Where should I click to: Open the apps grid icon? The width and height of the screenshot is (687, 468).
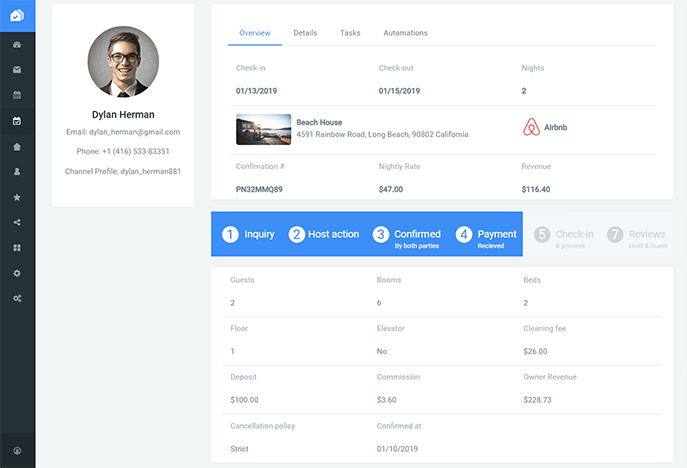(x=17, y=248)
